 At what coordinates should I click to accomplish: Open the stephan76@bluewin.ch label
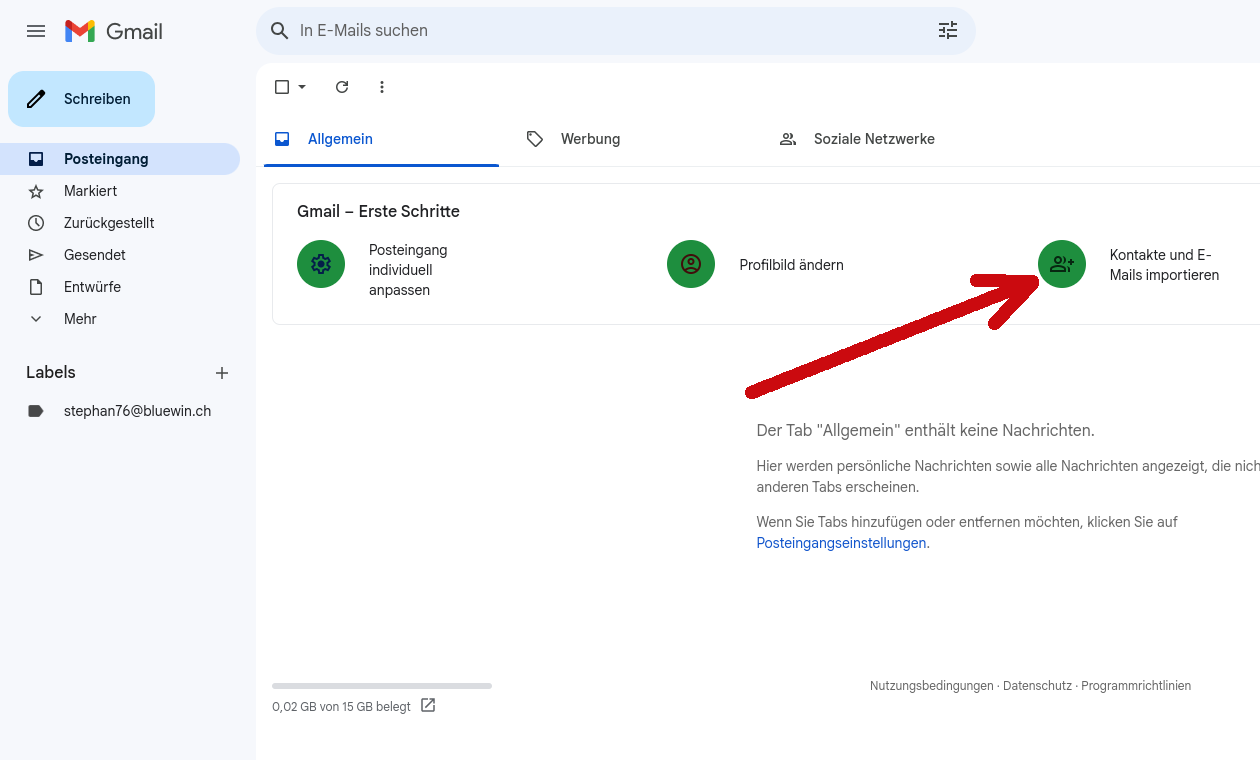click(x=137, y=411)
